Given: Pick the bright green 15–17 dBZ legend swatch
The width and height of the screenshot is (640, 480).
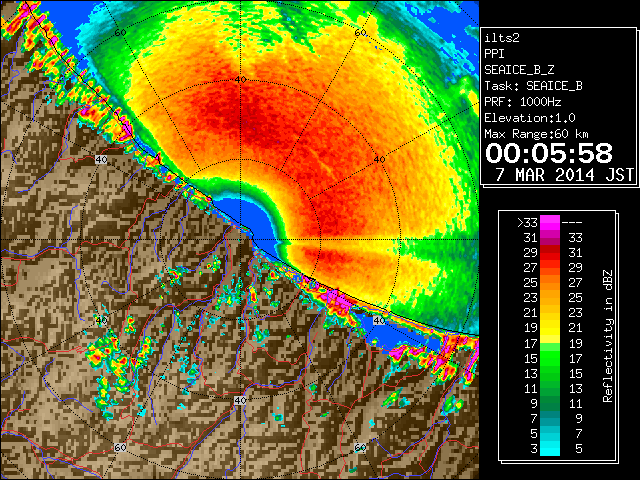Looking at the screenshot, I should (550, 358).
